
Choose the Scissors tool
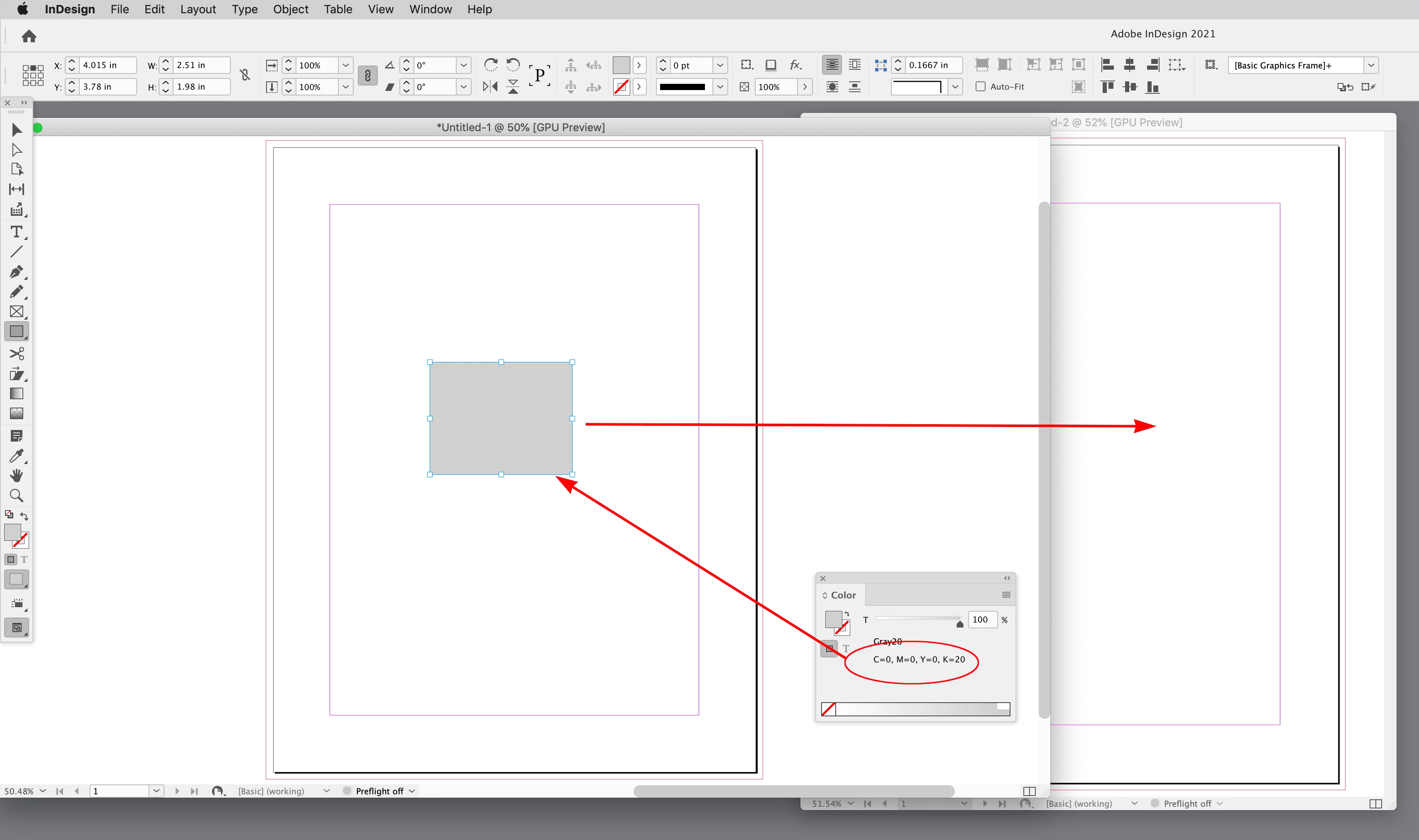[17, 354]
